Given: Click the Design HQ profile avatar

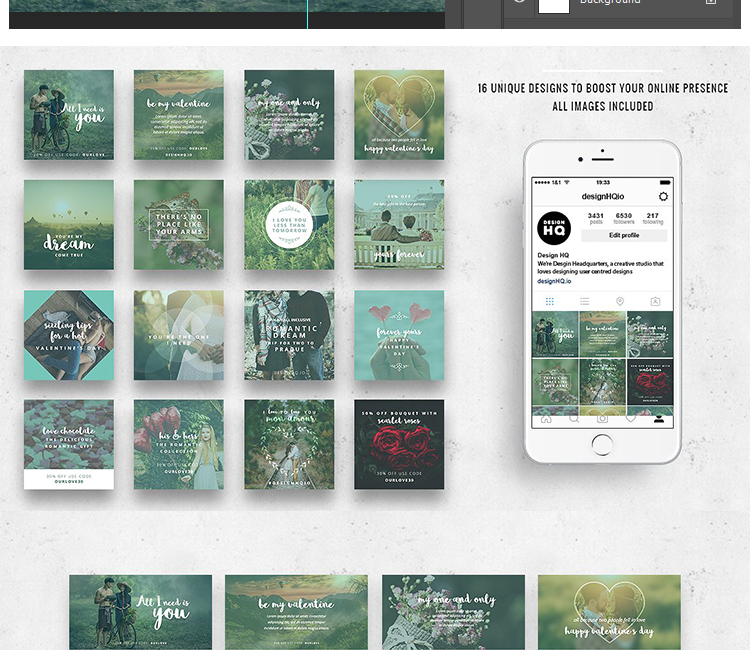Looking at the screenshot, I should coord(554,228).
